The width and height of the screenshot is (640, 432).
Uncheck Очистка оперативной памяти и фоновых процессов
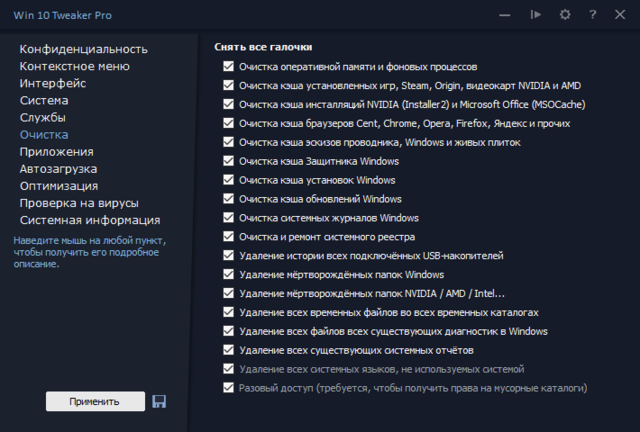[229, 66]
